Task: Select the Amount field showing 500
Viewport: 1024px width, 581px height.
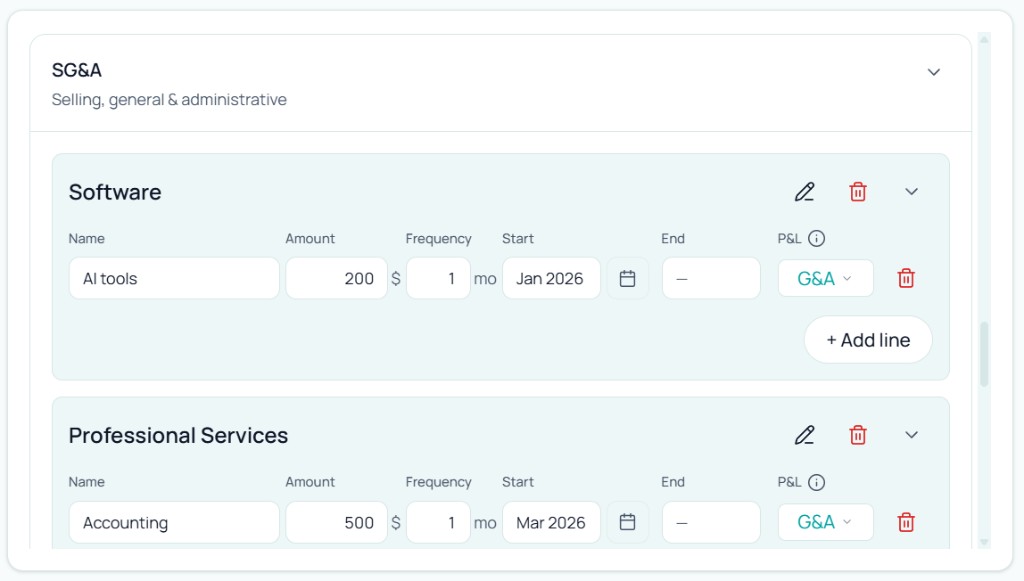Action: tap(336, 522)
